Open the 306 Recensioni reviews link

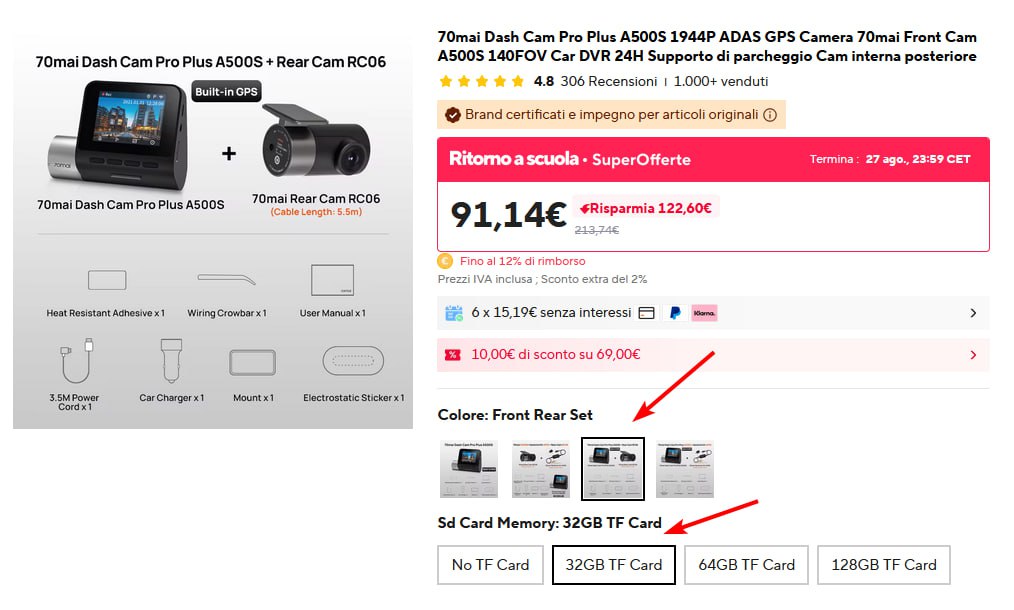609,81
